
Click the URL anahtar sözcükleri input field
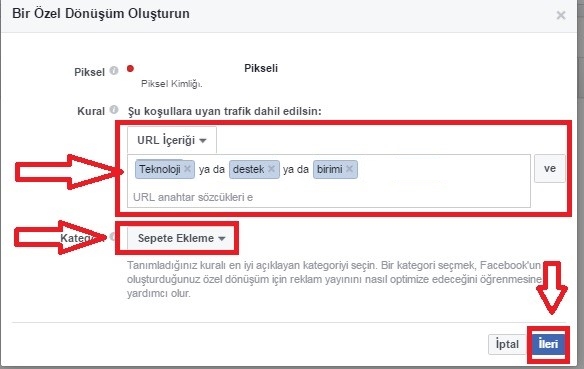click(328, 197)
